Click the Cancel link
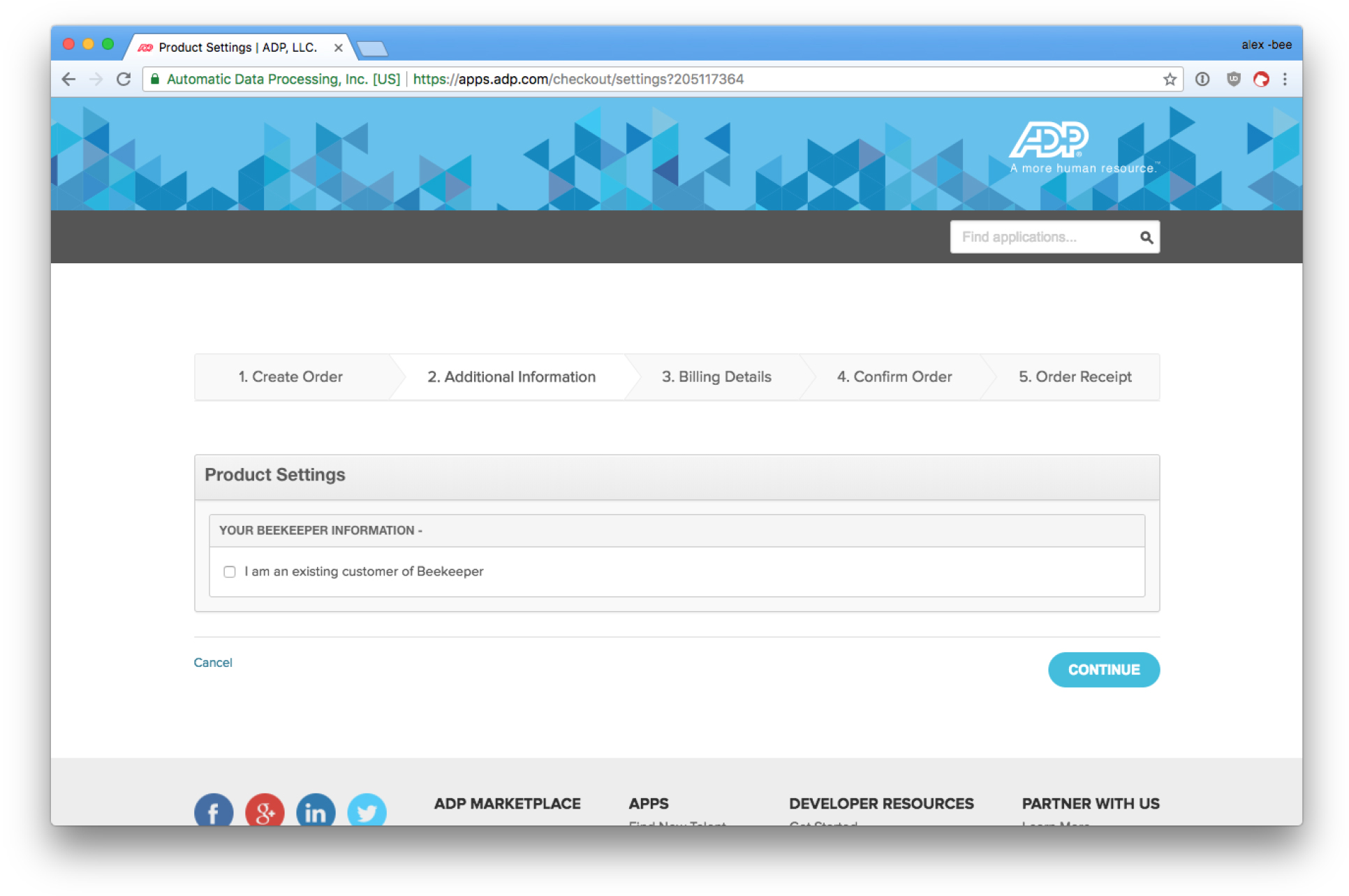 213,663
